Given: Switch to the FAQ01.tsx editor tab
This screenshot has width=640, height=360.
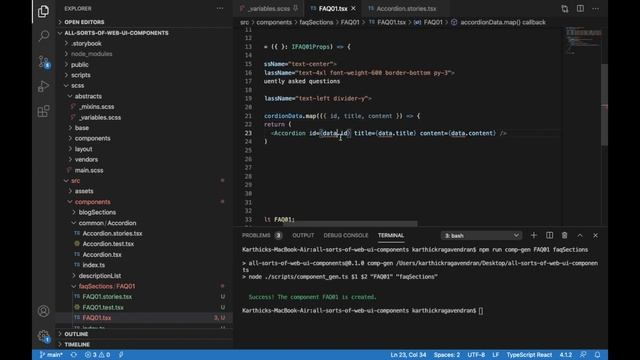Looking at the screenshot, I should pyautogui.click(x=333, y=9).
